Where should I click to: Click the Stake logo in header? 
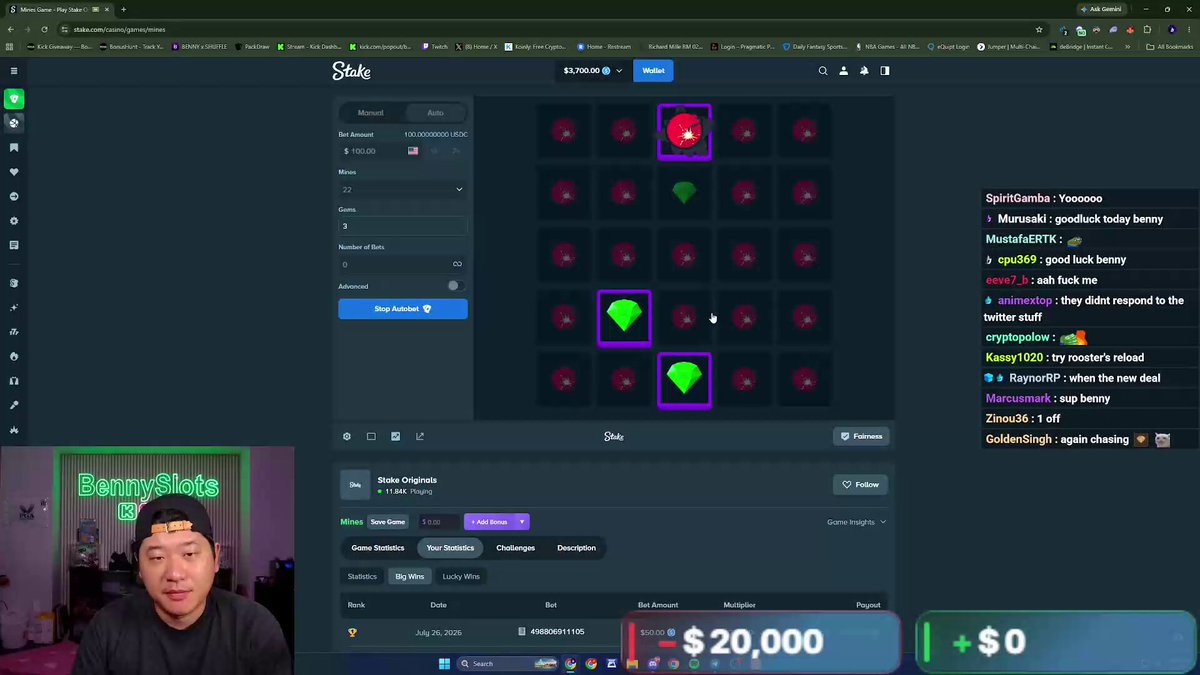pos(351,71)
